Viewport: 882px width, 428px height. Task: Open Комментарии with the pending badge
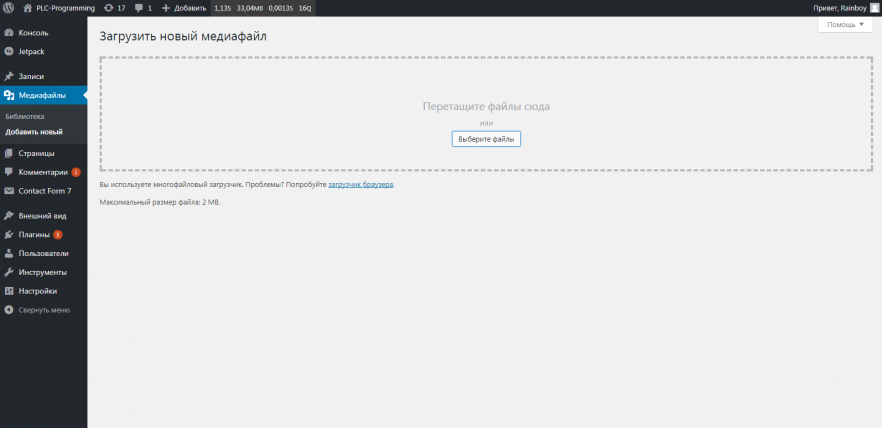43,172
